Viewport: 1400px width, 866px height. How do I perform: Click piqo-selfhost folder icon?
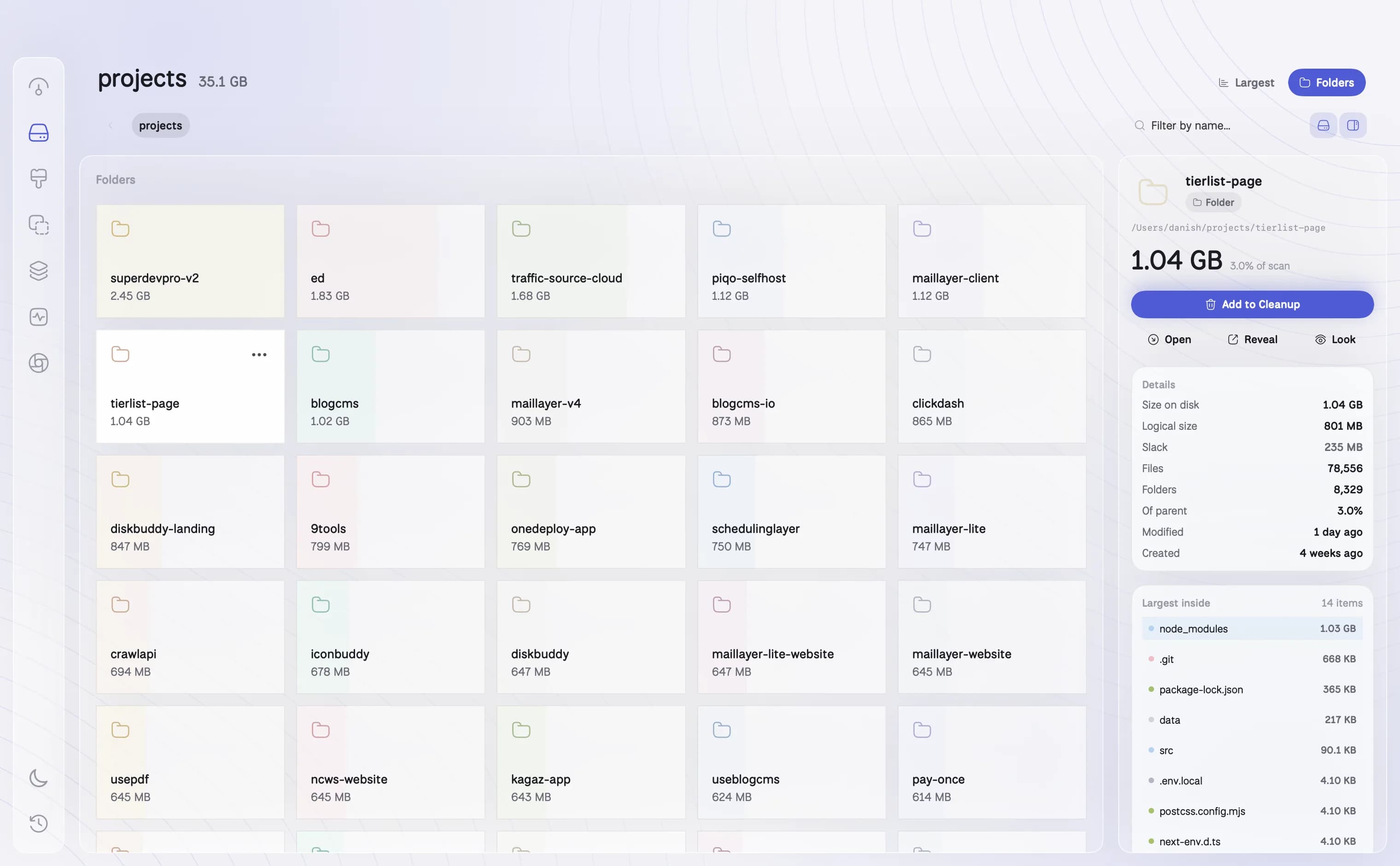722,229
